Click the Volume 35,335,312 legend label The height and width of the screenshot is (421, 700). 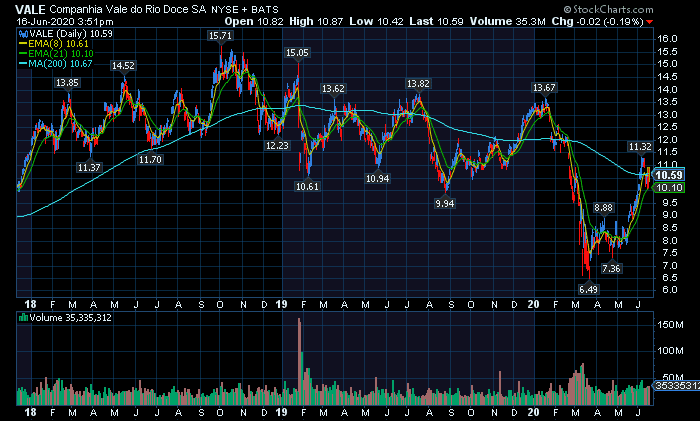coord(71,318)
